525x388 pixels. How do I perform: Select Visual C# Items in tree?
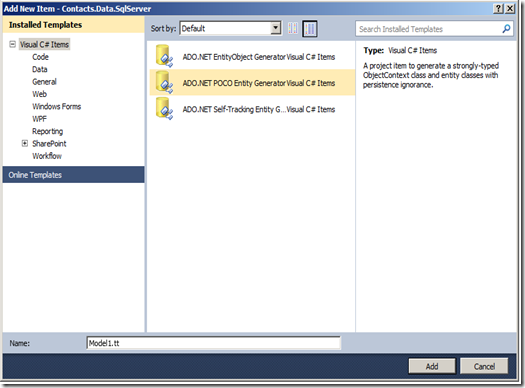point(44,44)
